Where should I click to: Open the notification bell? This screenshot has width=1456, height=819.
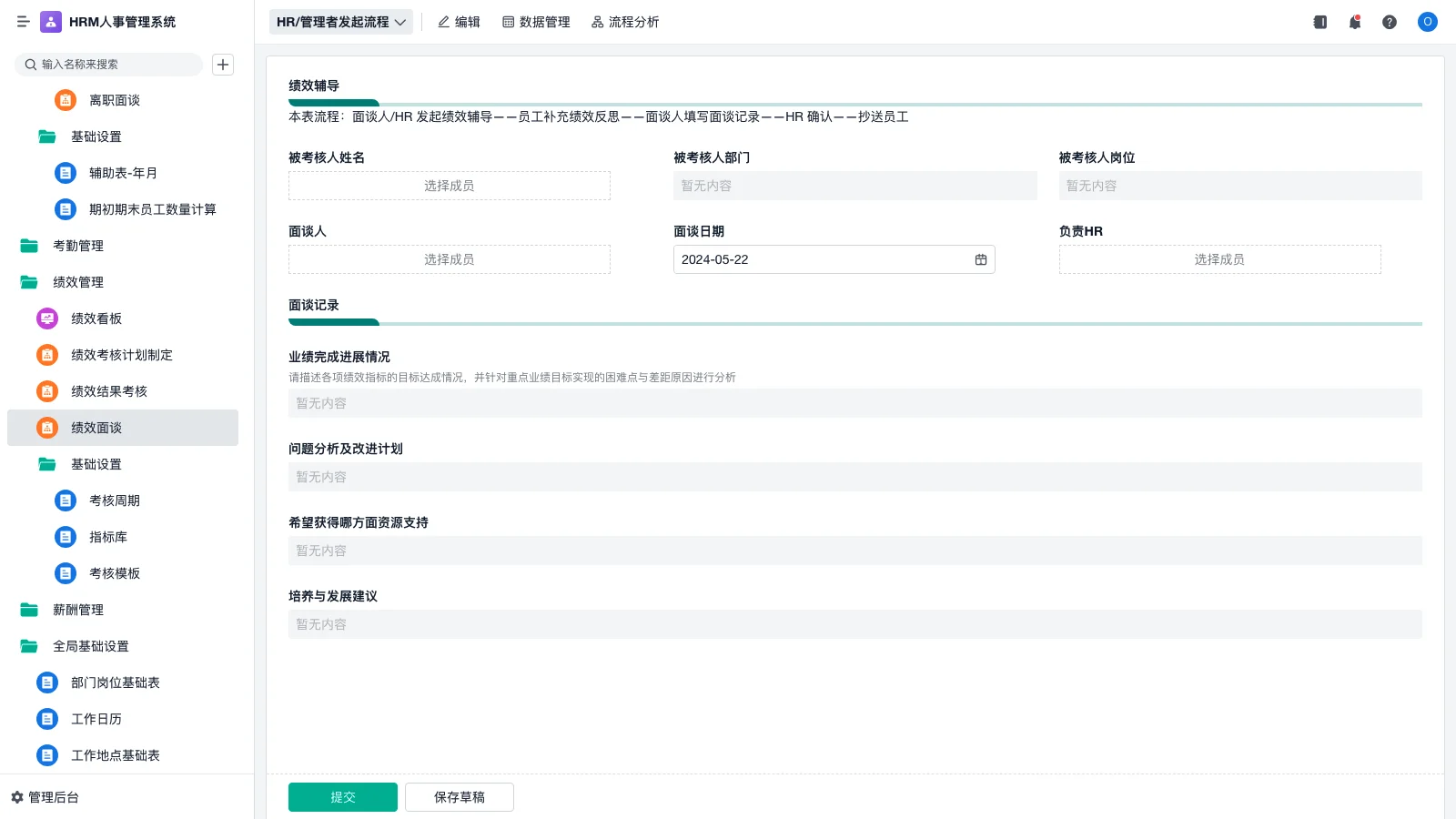tap(1354, 22)
